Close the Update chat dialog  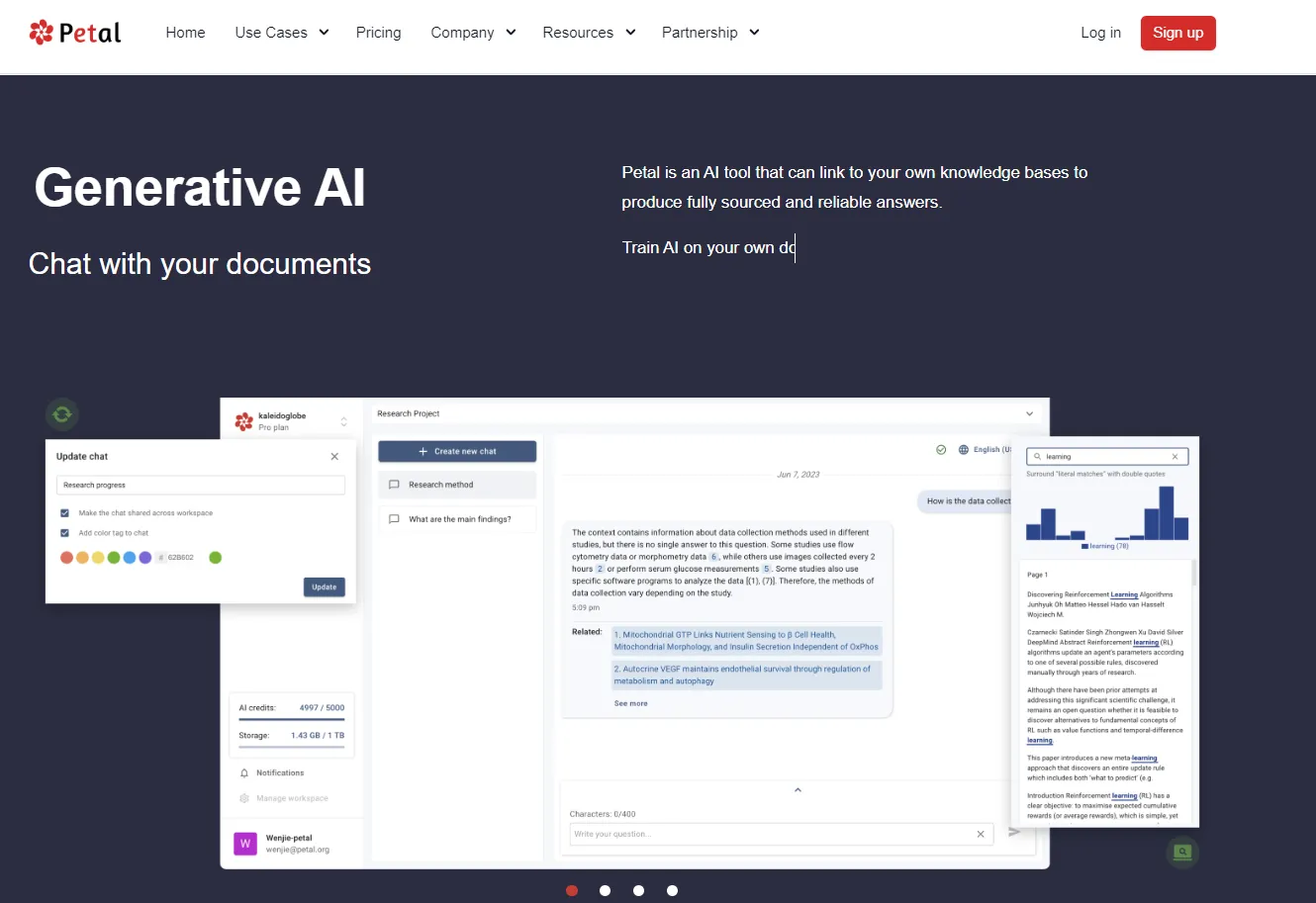334,456
